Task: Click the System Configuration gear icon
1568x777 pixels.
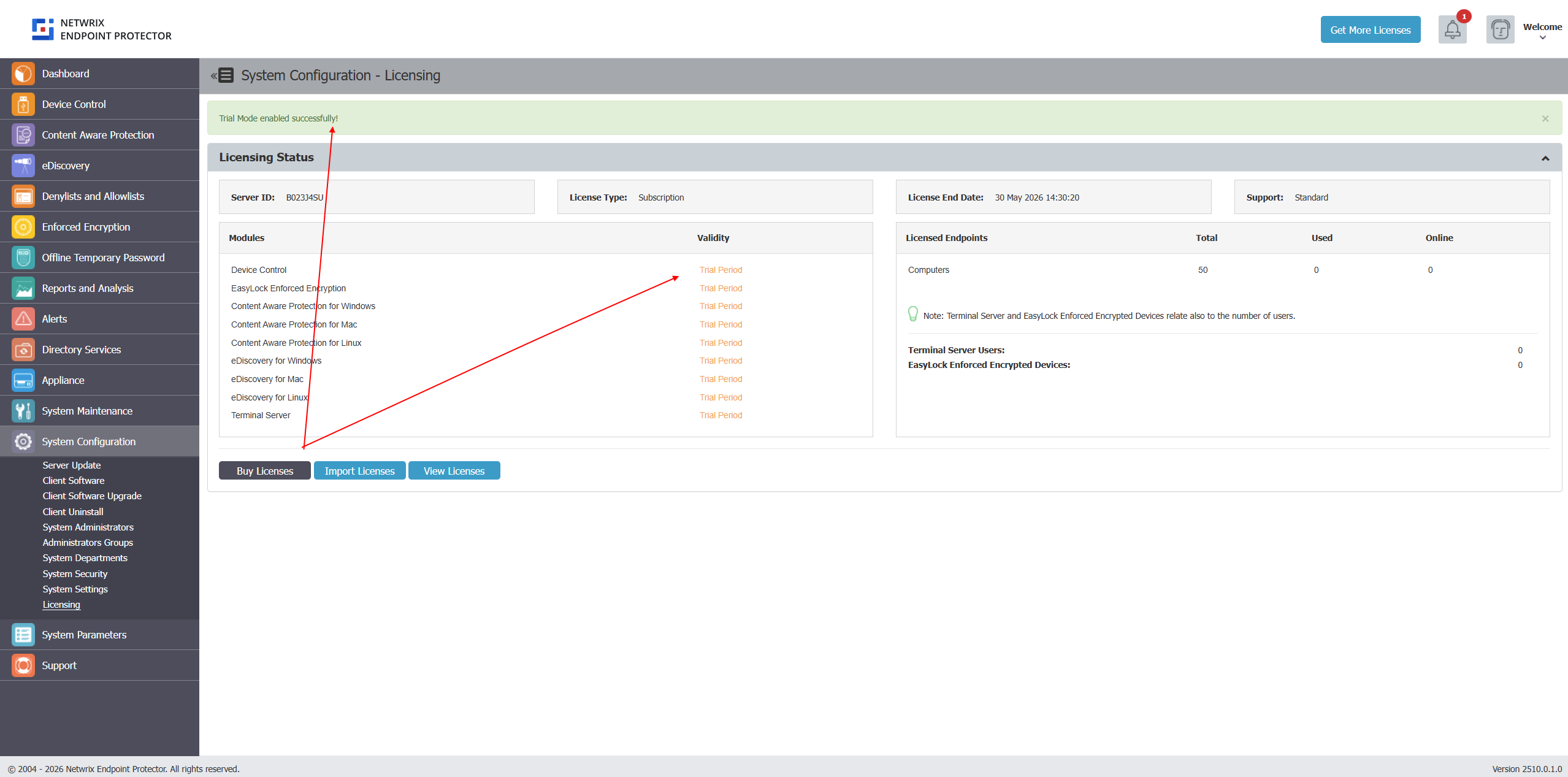Action: click(23, 442)
